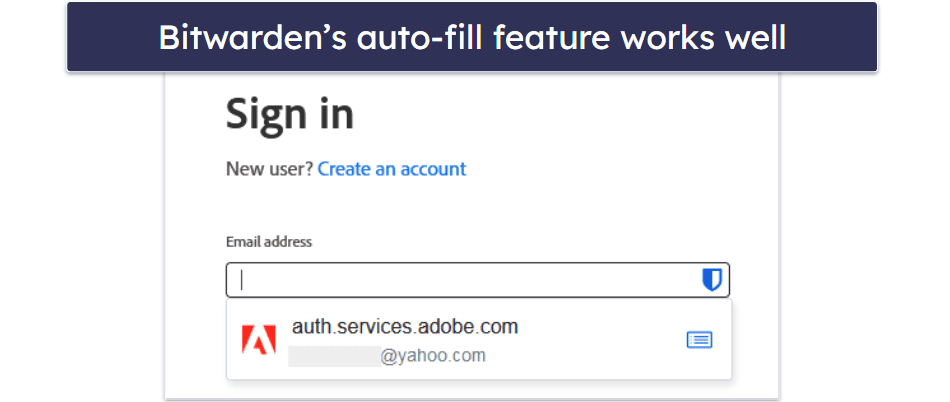Screen dimensions: 950x402
Task: Select the auth.services.adobe.com autofill suggestion
Action: click(404, 327)
